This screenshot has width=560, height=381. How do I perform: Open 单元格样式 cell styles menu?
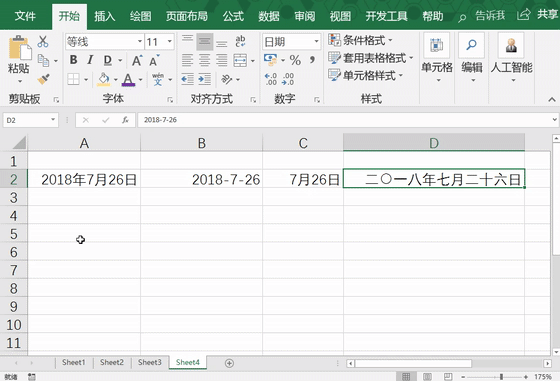click(x=365, y=75)
